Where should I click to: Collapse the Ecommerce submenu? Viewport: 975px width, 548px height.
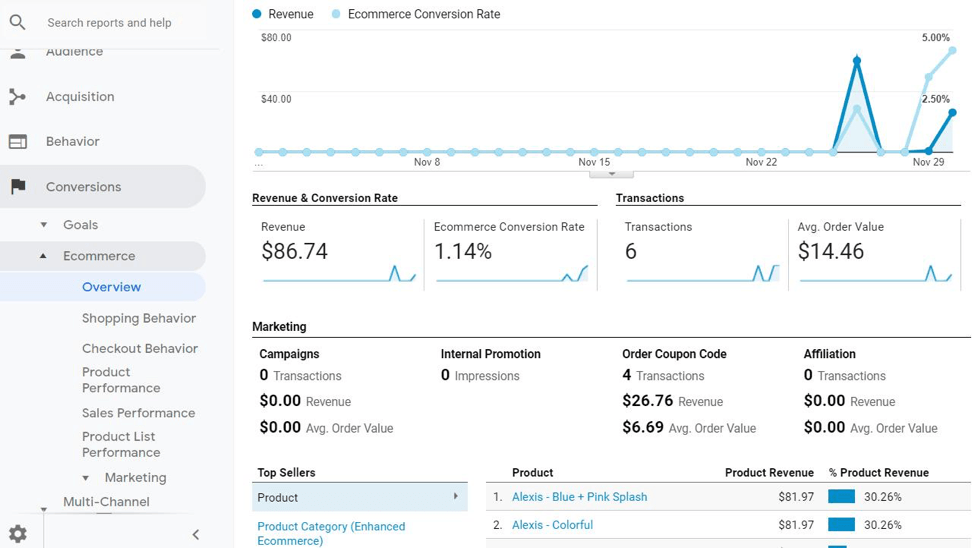pyautogui.click(x=43, y=256)
